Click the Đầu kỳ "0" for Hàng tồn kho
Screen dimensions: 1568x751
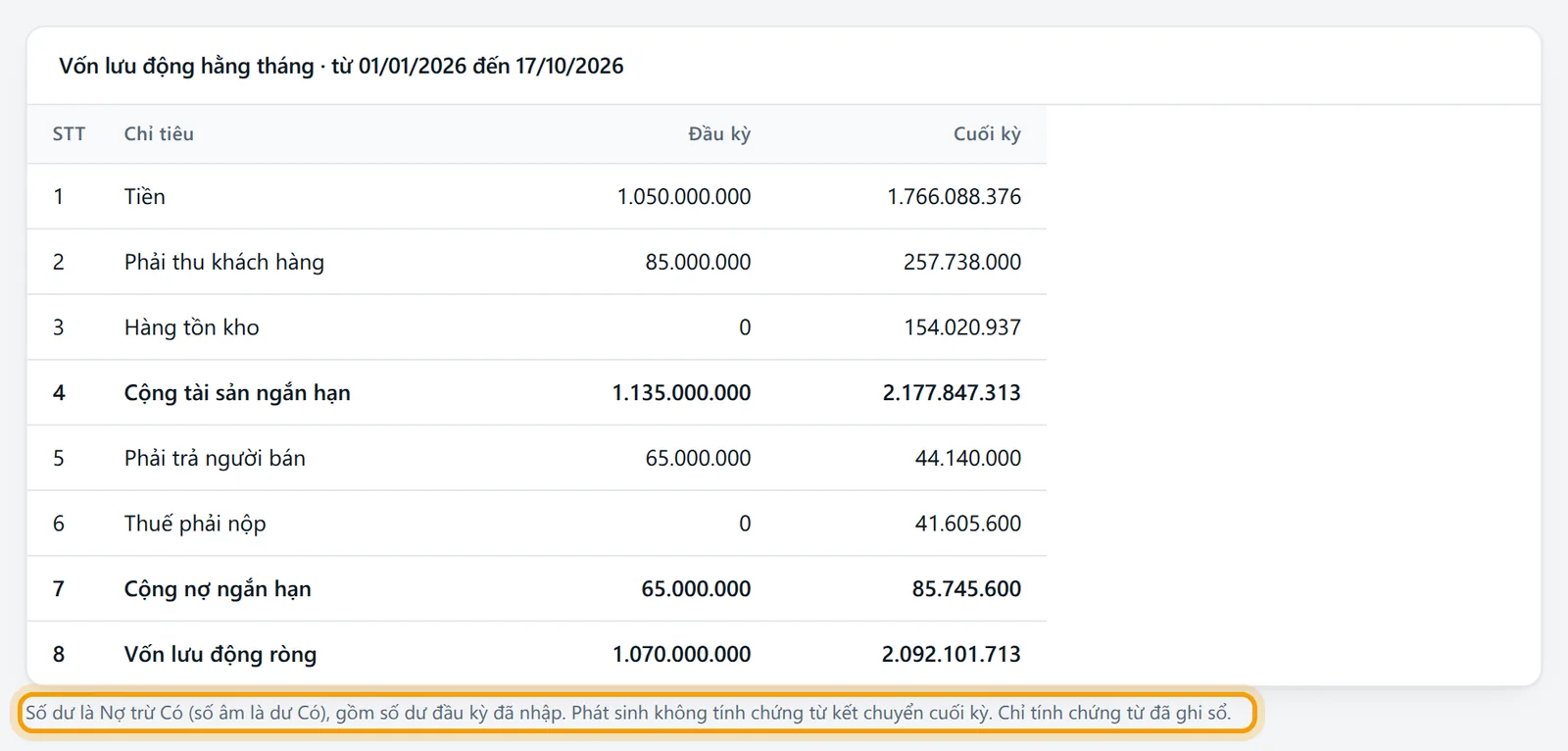coord(745,327)
